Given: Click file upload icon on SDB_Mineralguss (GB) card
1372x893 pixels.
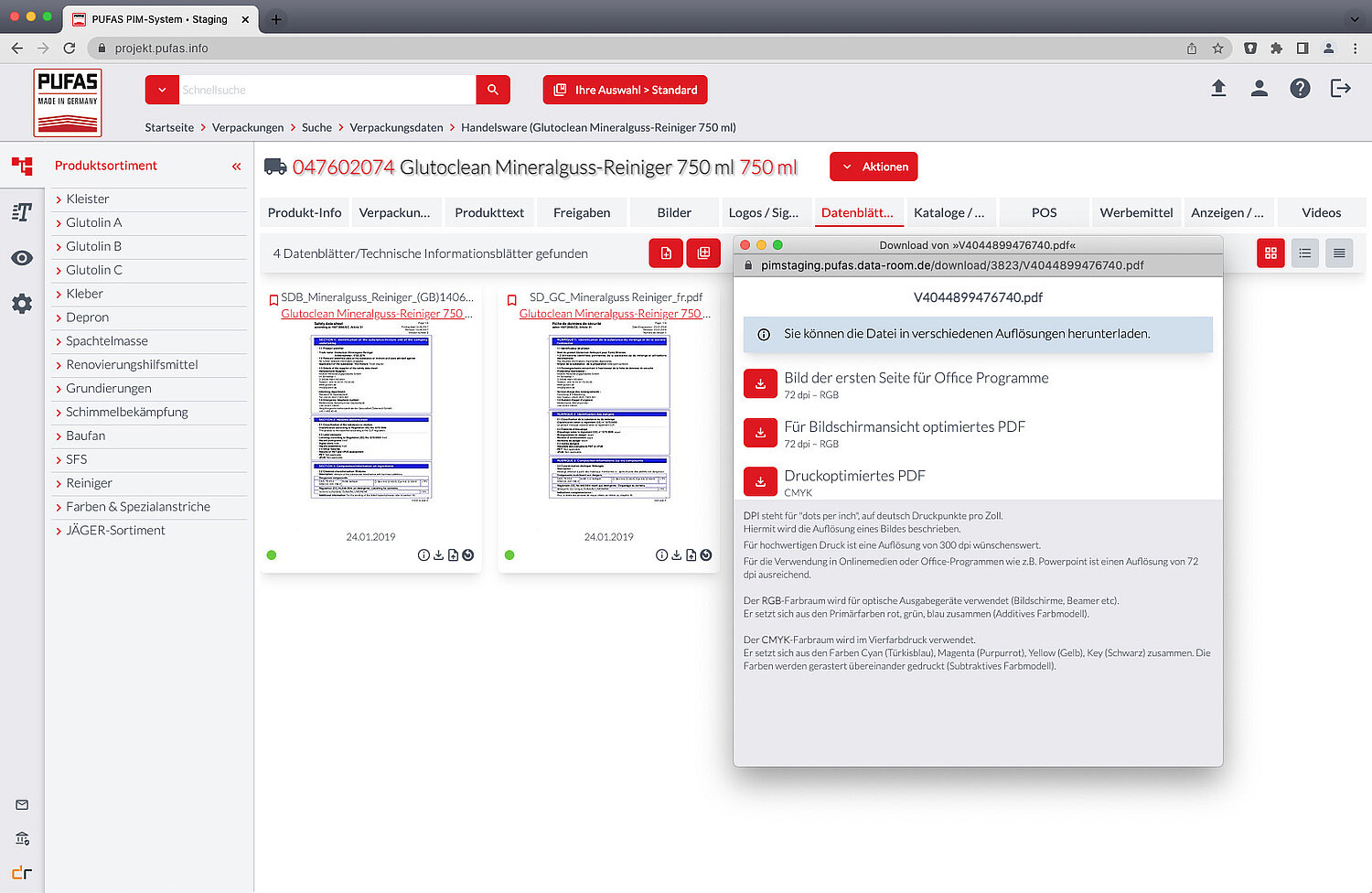Looking at the screenshot, I should pos(453,555).
